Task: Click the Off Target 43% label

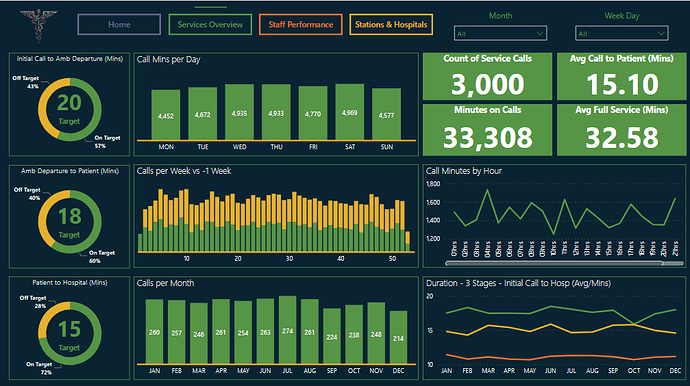Action: 26,82
